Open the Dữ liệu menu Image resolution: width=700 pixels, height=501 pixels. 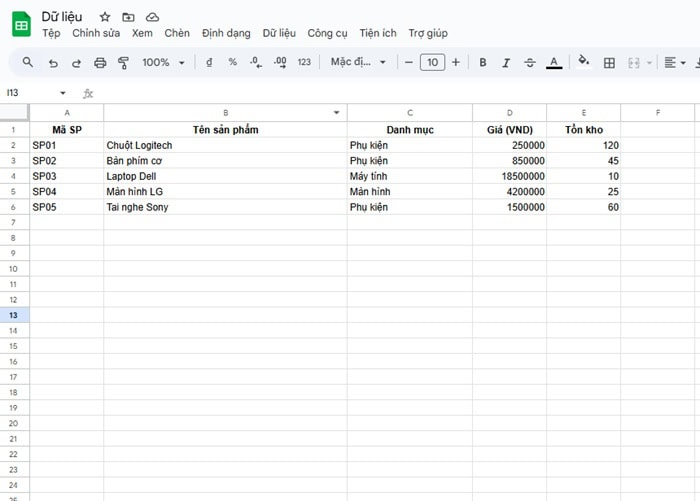(279, 33)
